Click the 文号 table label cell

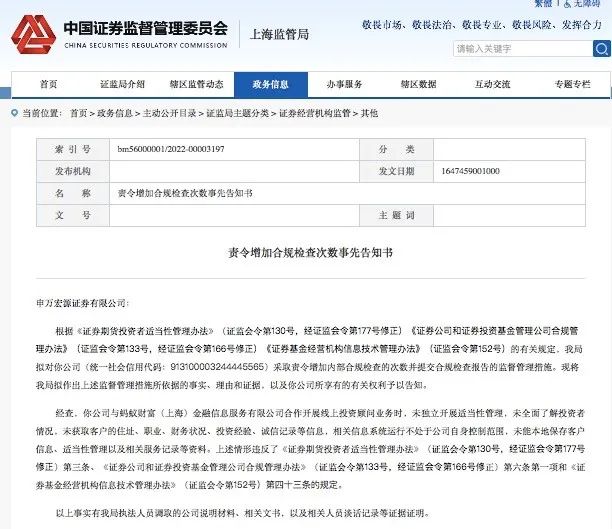click(x=73, y=215)
